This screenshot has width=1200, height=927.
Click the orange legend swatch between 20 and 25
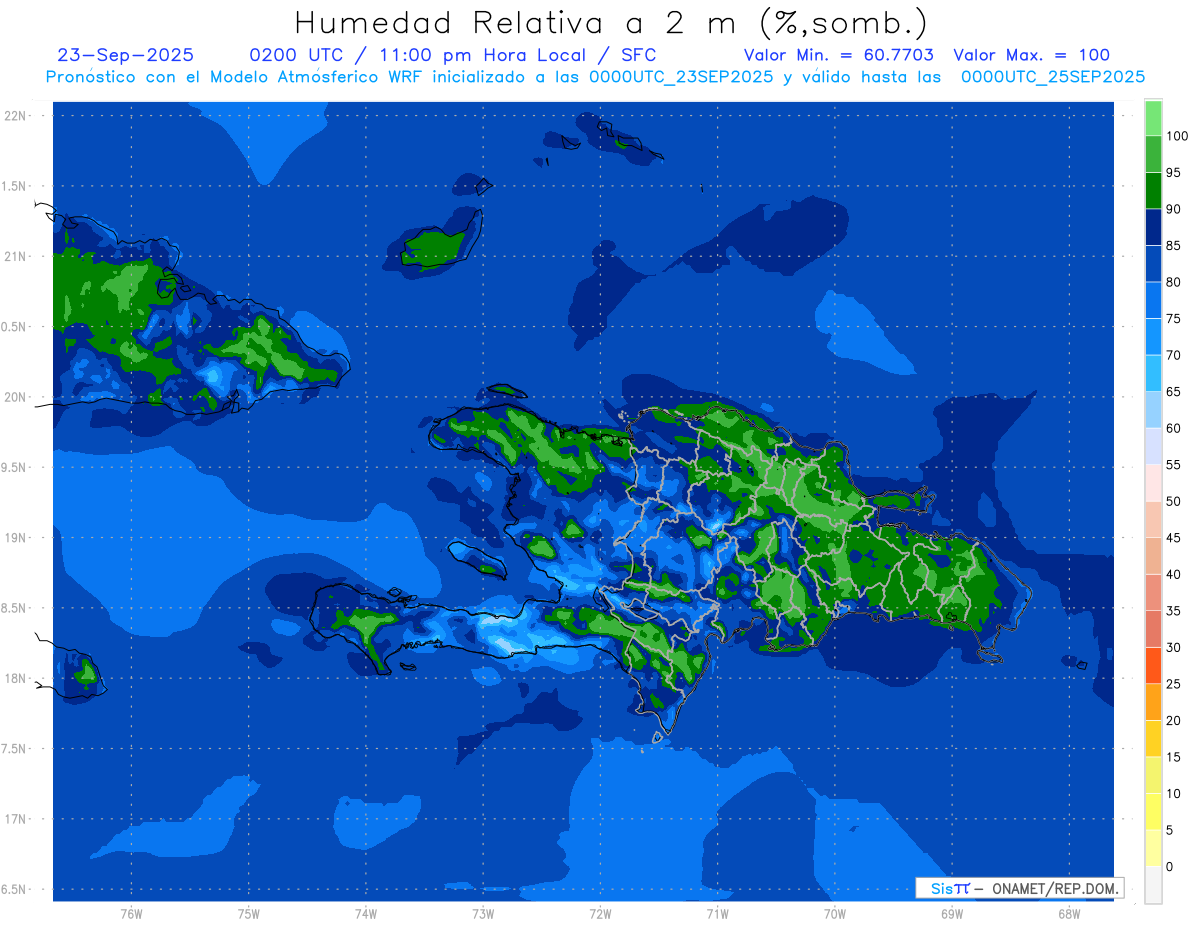(x=1153, y=701)
